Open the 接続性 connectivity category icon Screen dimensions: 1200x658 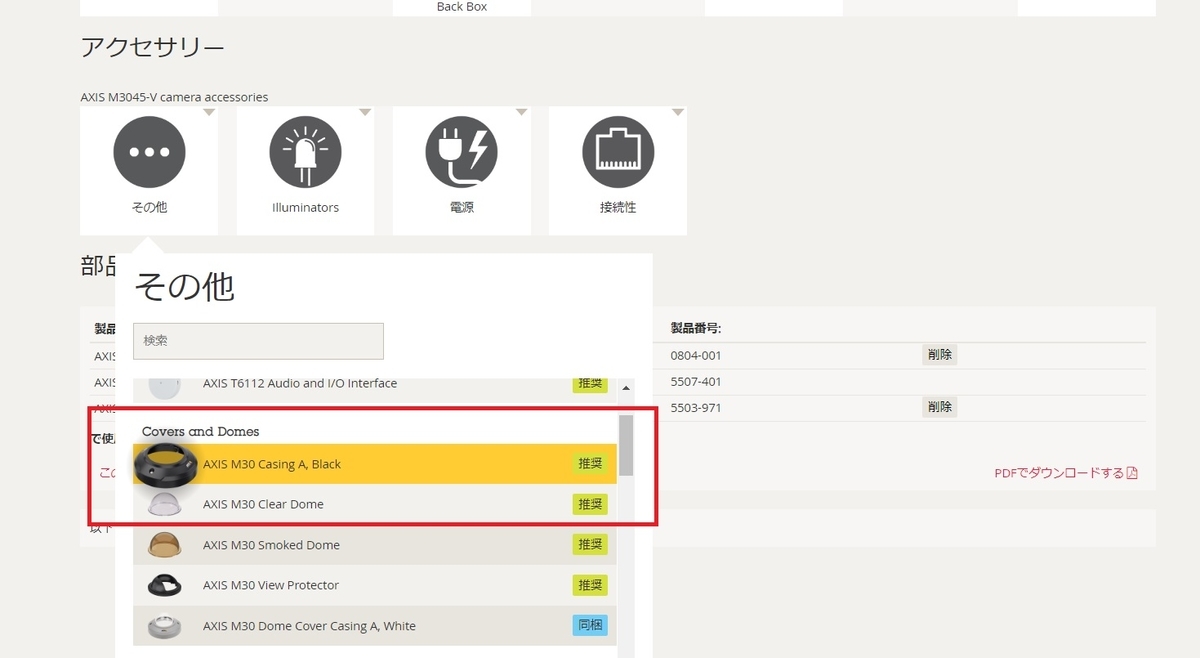click(618, 153)
